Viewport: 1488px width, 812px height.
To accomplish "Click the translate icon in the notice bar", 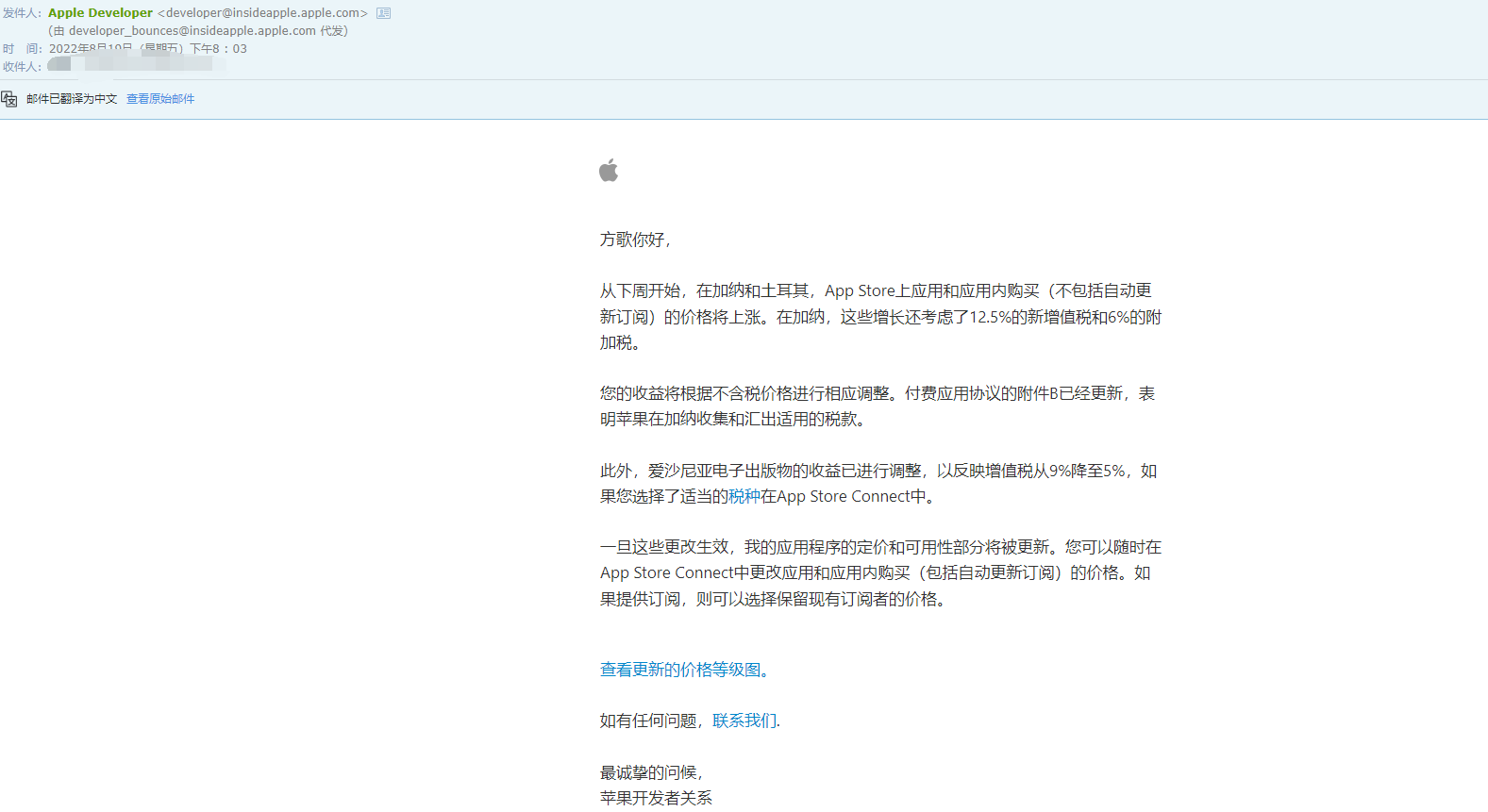I will tap(9, 99).
